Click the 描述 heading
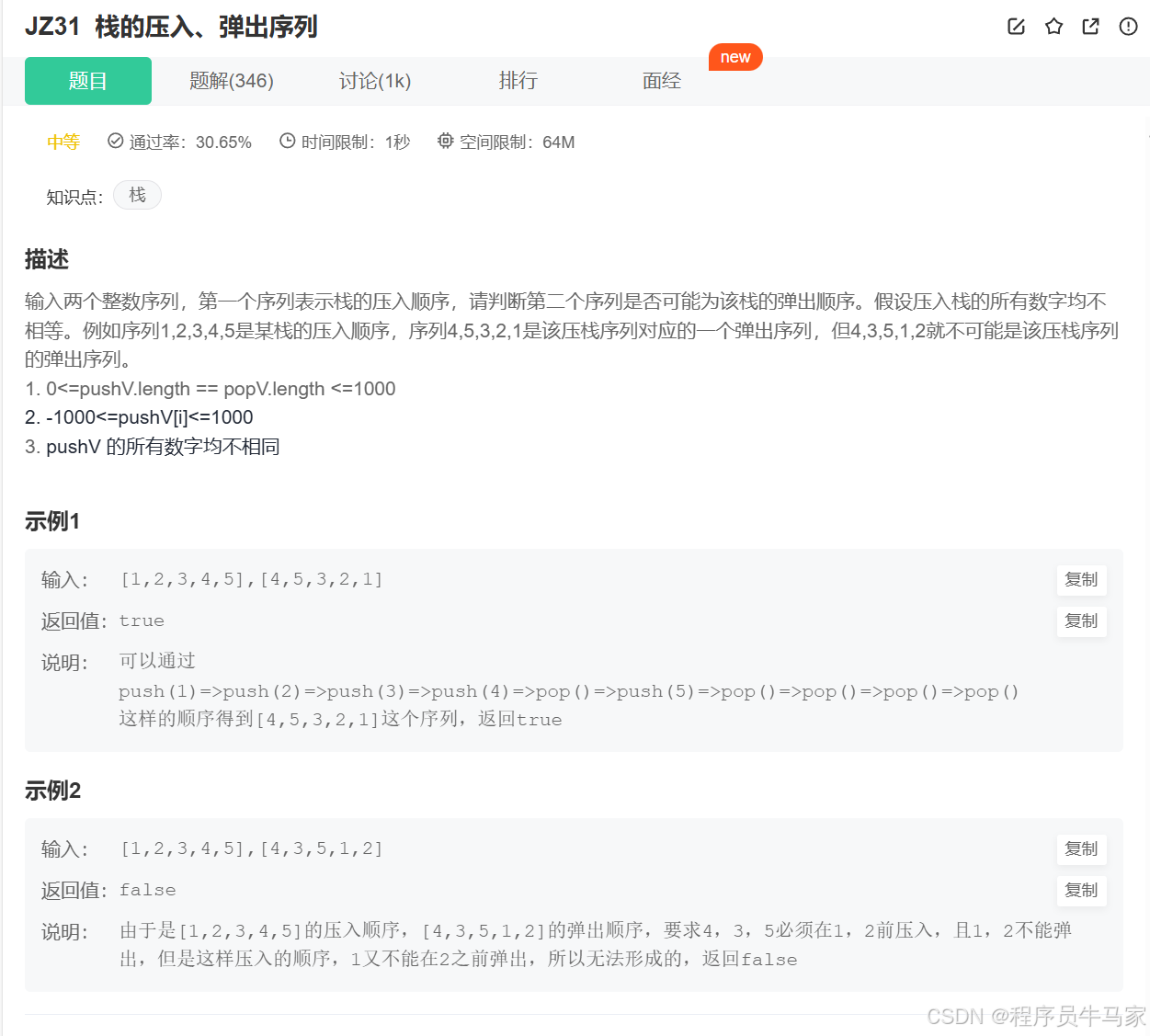 [47, 259]
